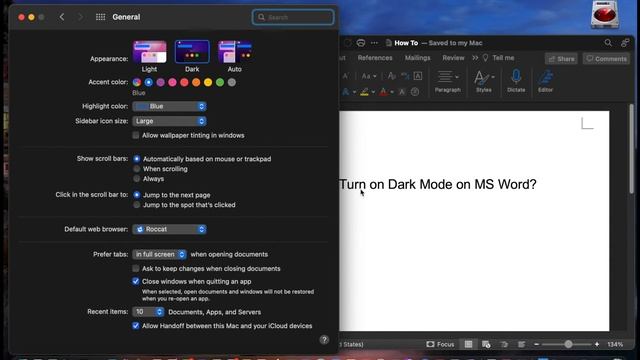Click the zoom out minus button in Word
Screen dimensions: 640x360
(537, 344)
